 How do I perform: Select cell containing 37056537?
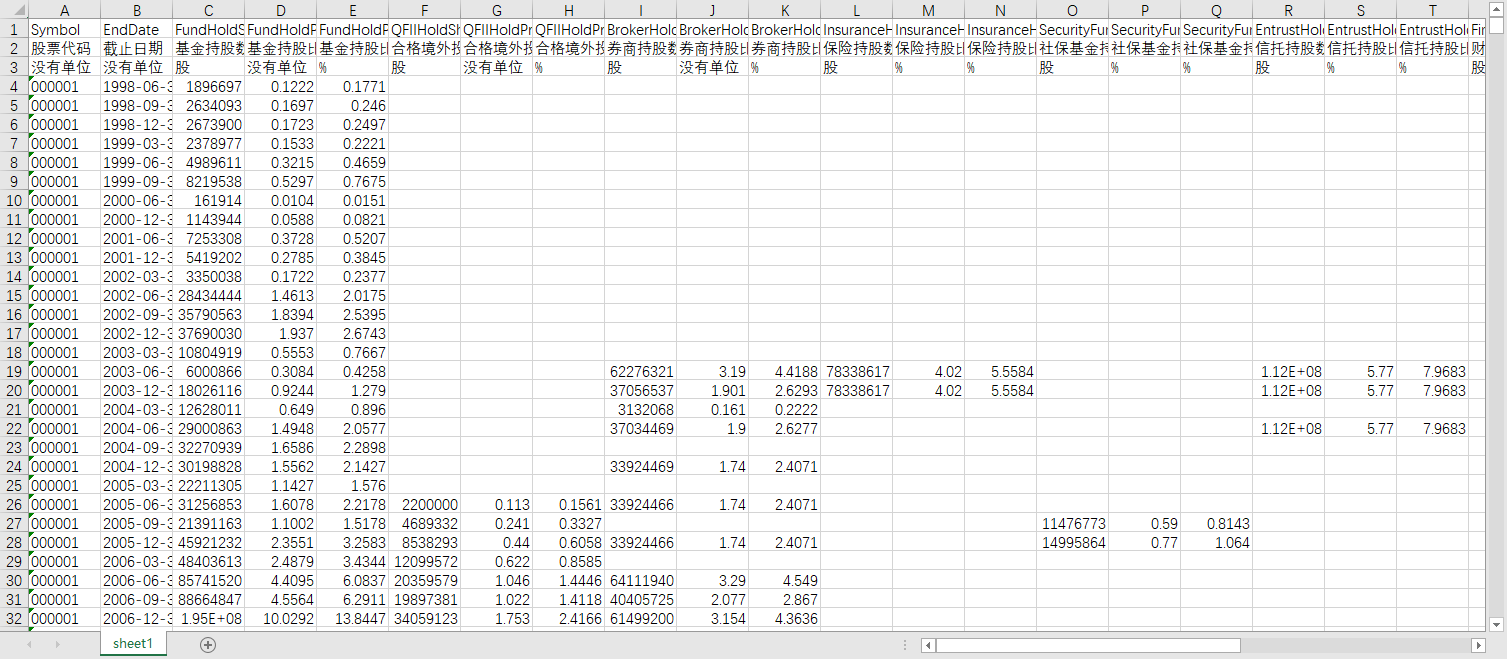(641, 390)
